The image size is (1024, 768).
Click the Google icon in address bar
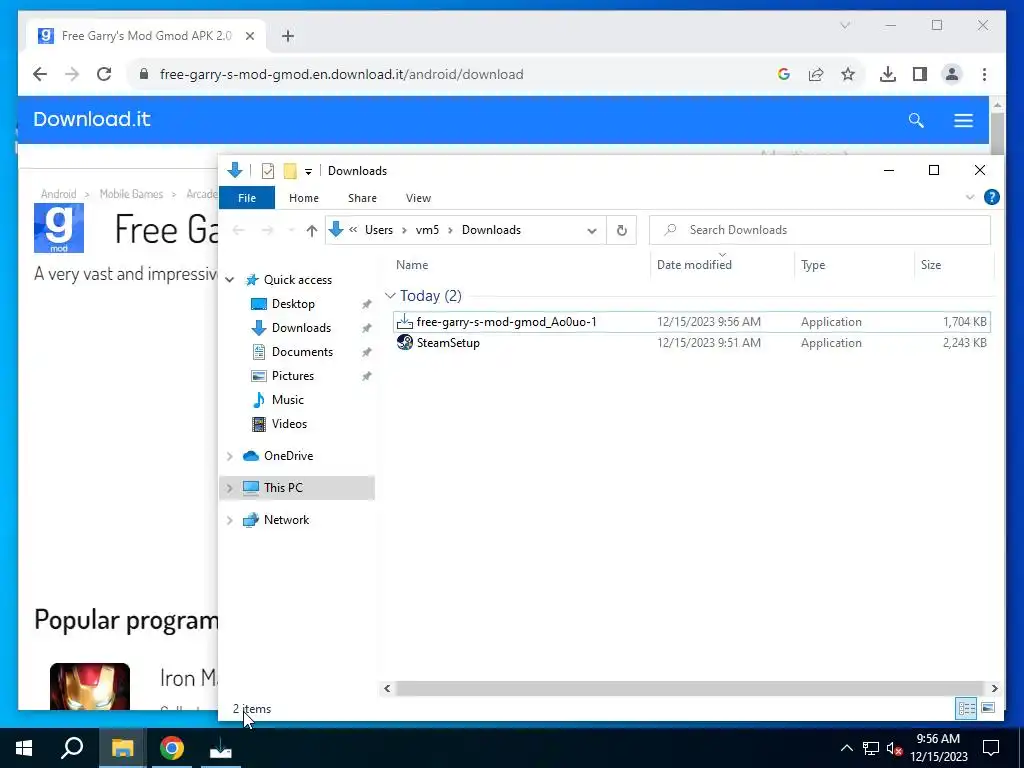point(784,74)
